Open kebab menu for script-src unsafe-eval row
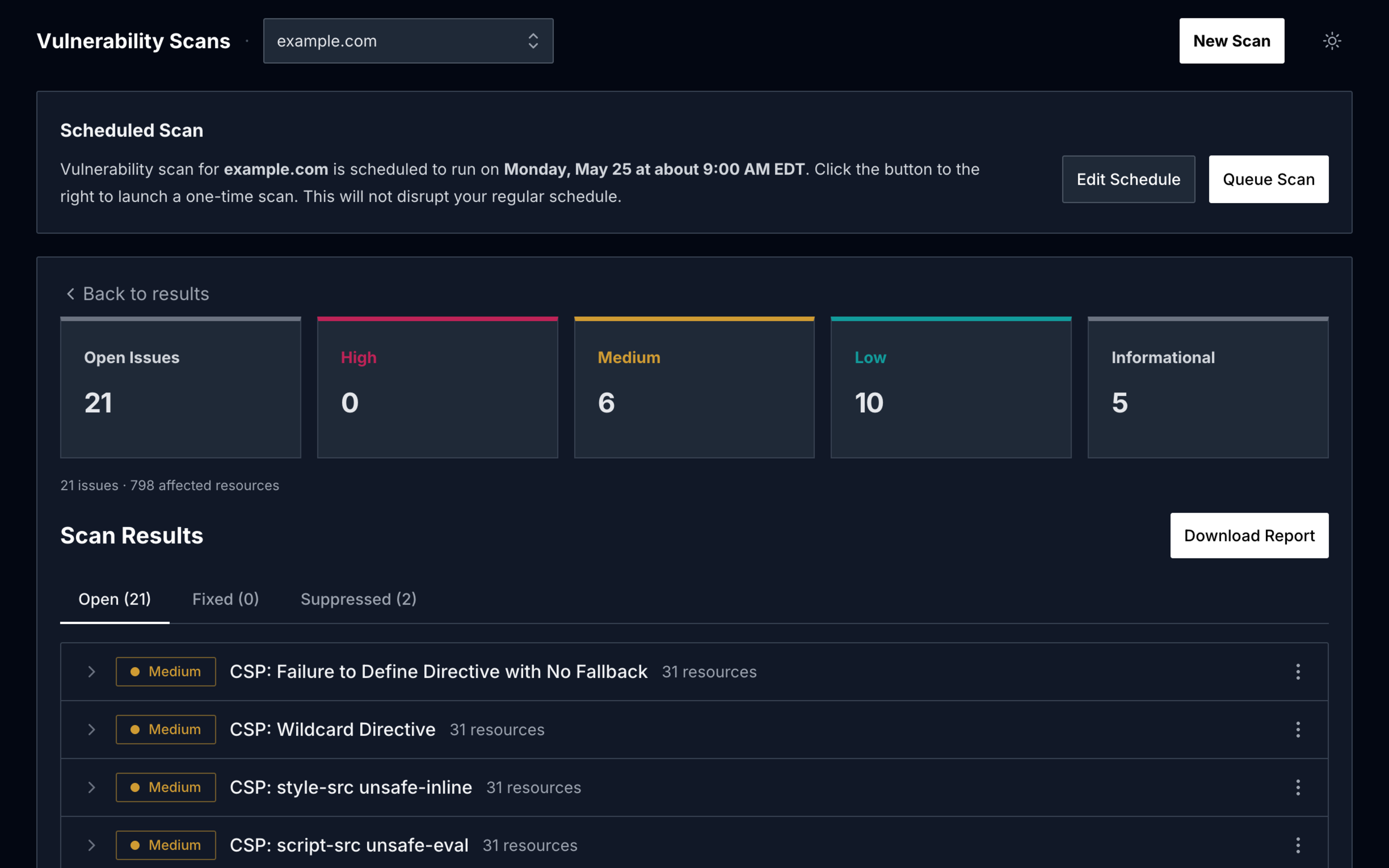 pos(1298,845)
